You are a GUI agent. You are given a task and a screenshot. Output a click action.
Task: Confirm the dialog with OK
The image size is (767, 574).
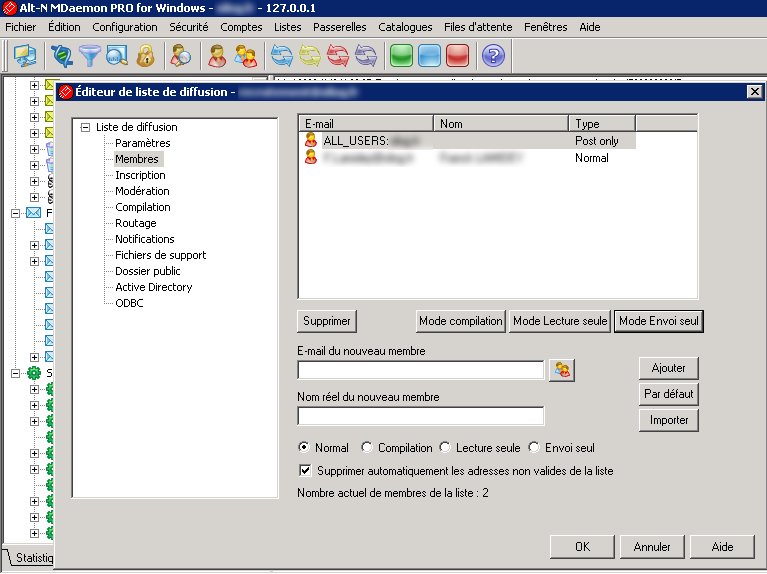[582, 547]
